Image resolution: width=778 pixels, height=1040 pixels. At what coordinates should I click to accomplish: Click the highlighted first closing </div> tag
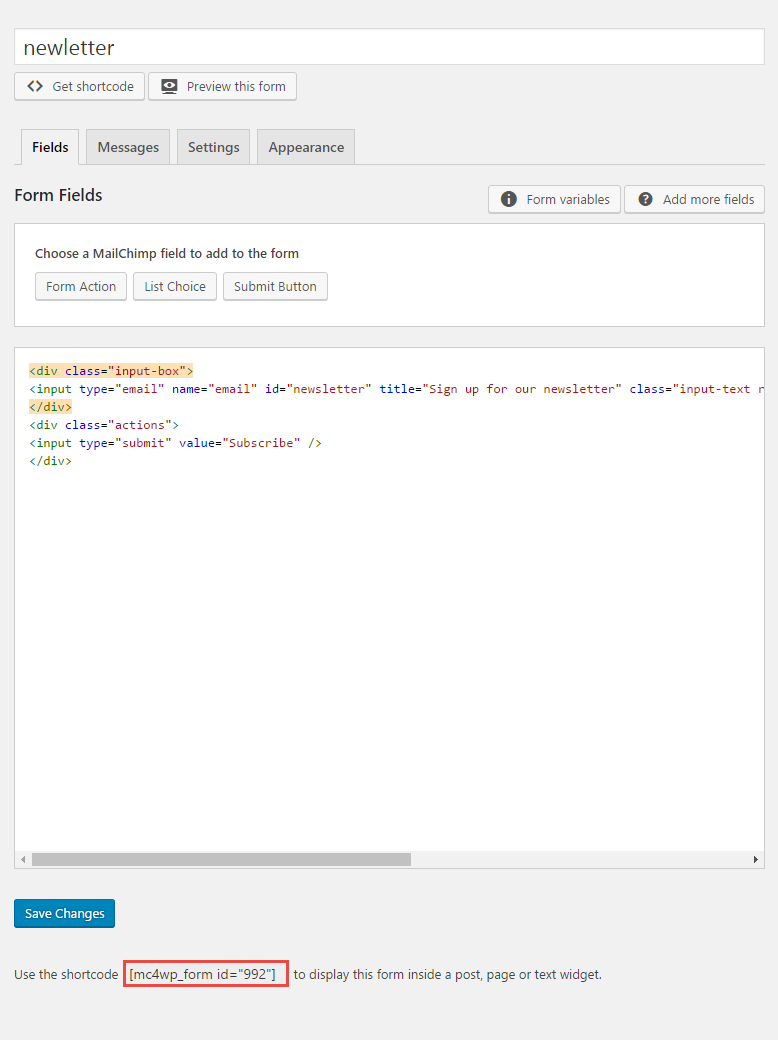(50, 407)
